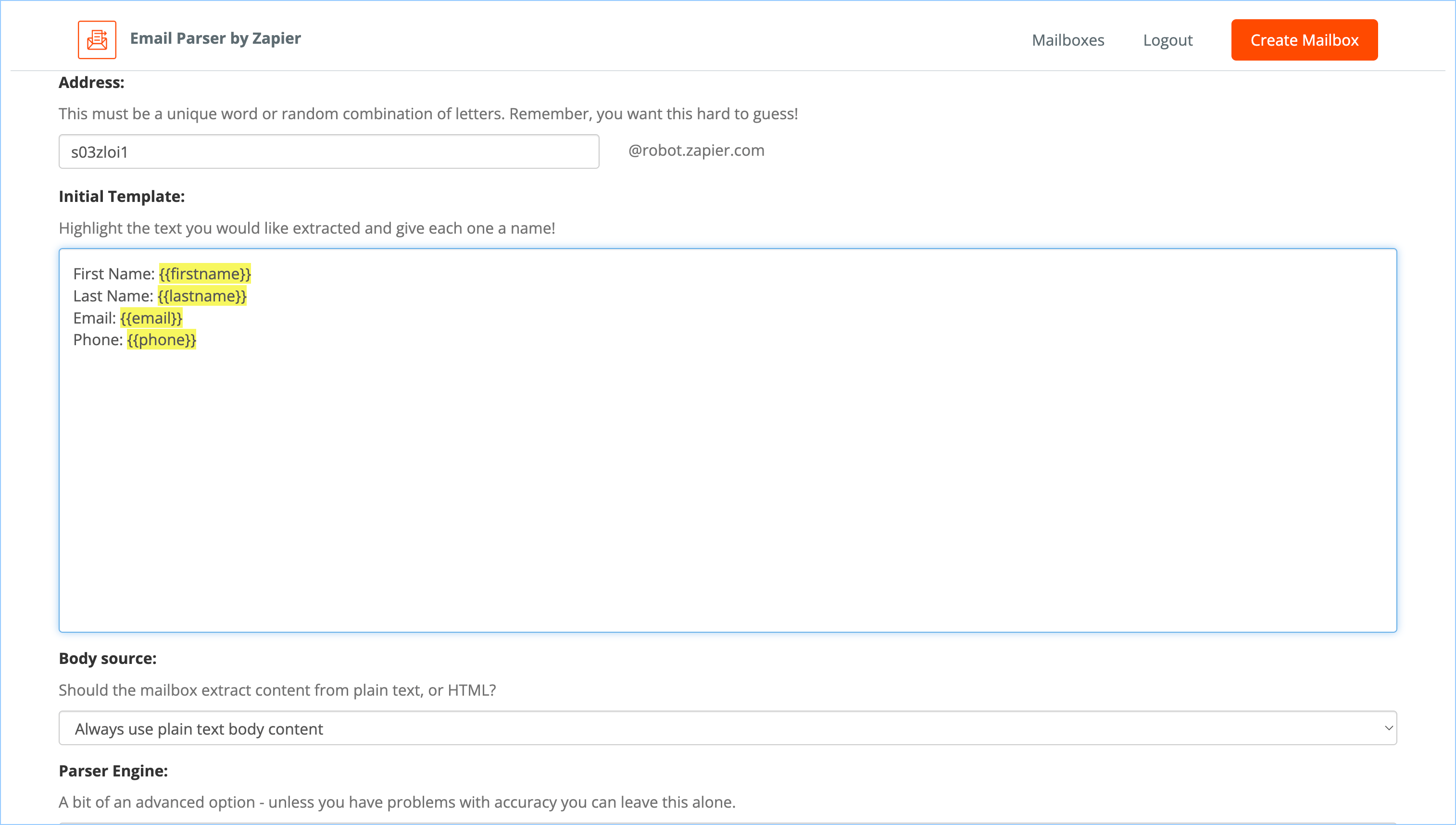Select the highlighted {{phone}} token
This screenshot has height=825, width=1456.
[162, 339]
